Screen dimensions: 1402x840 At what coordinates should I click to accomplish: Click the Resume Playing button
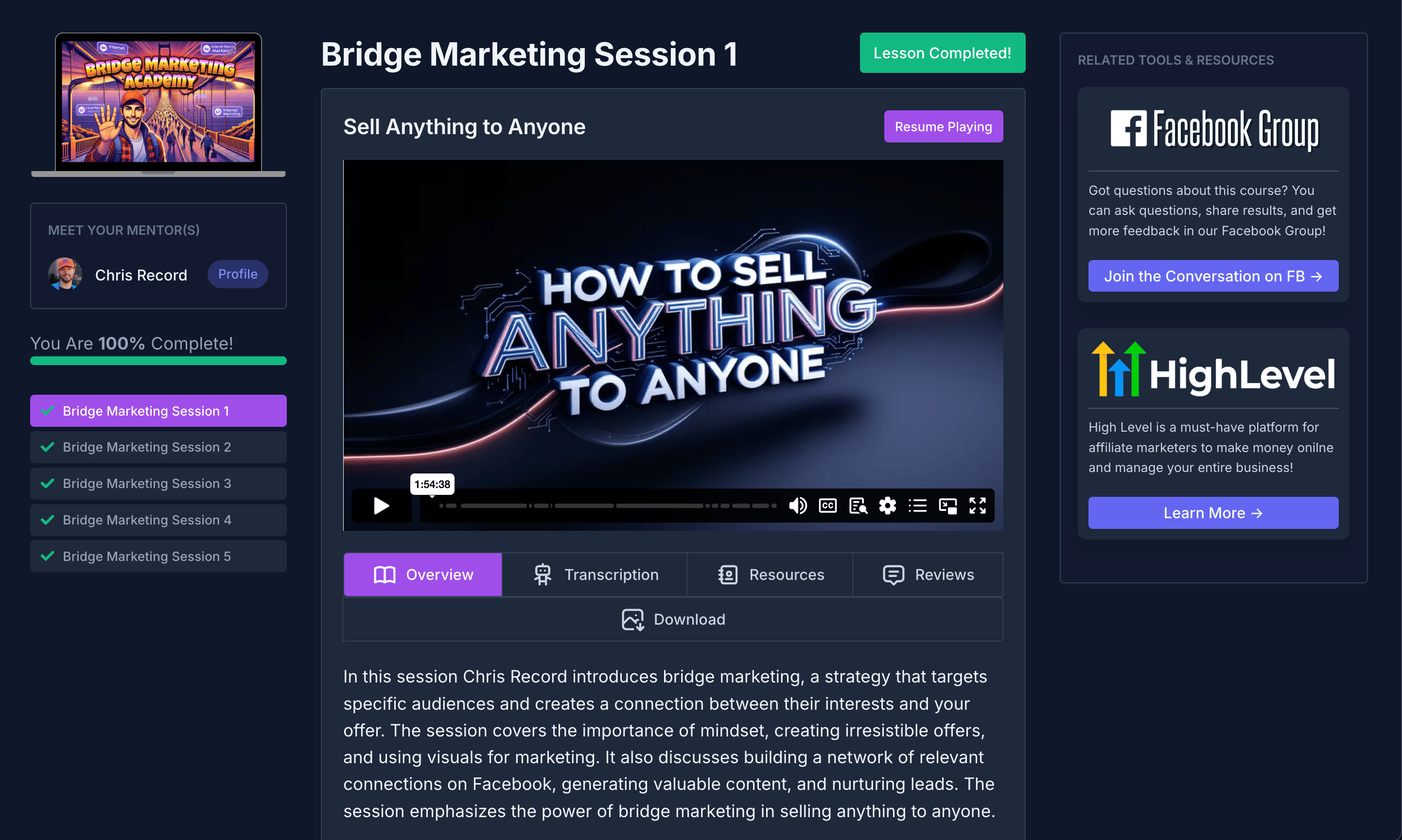[943, 126]
